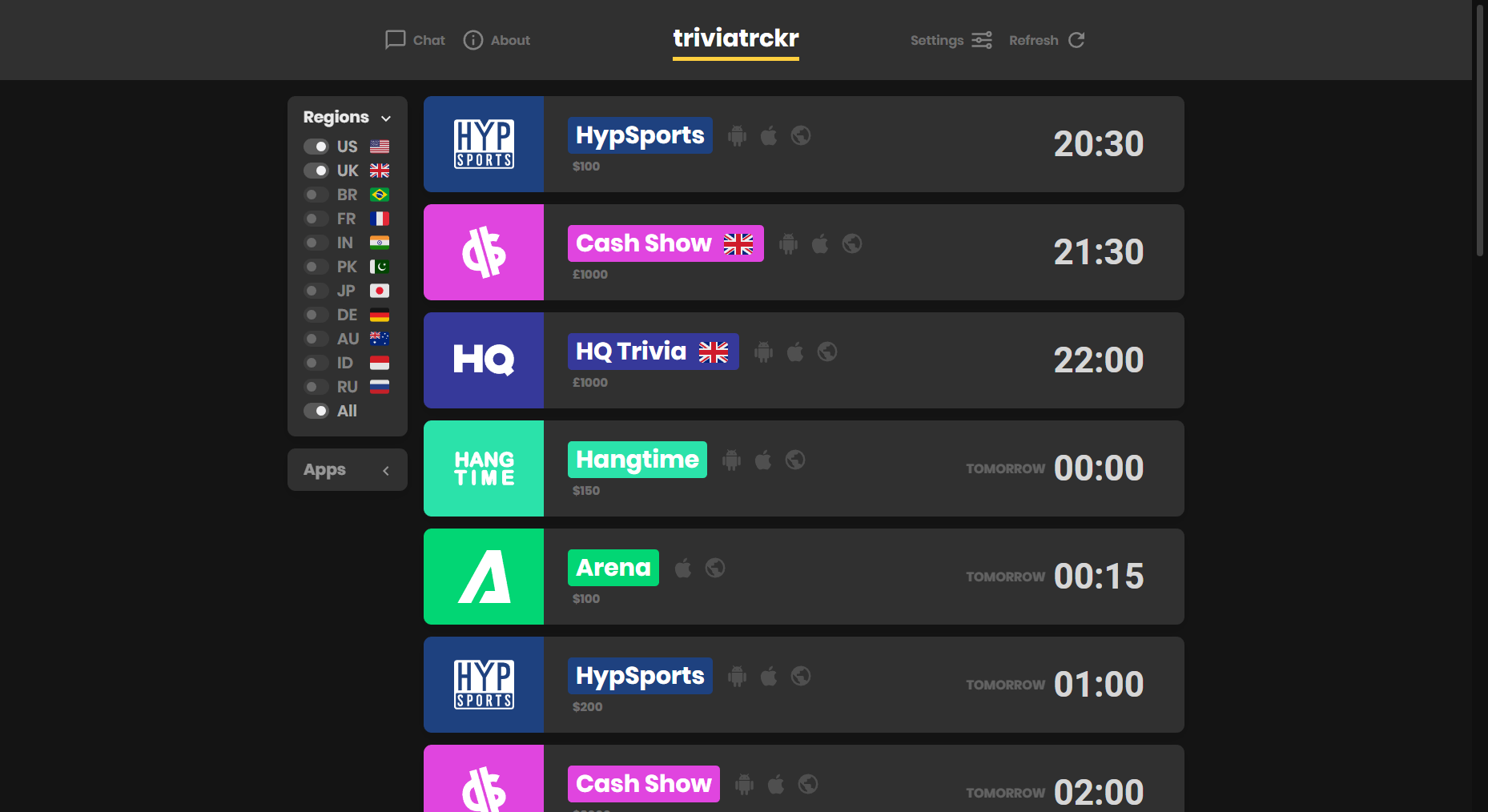Expand the Apps panel
1488x812 pixels.
tap(386, 470)
